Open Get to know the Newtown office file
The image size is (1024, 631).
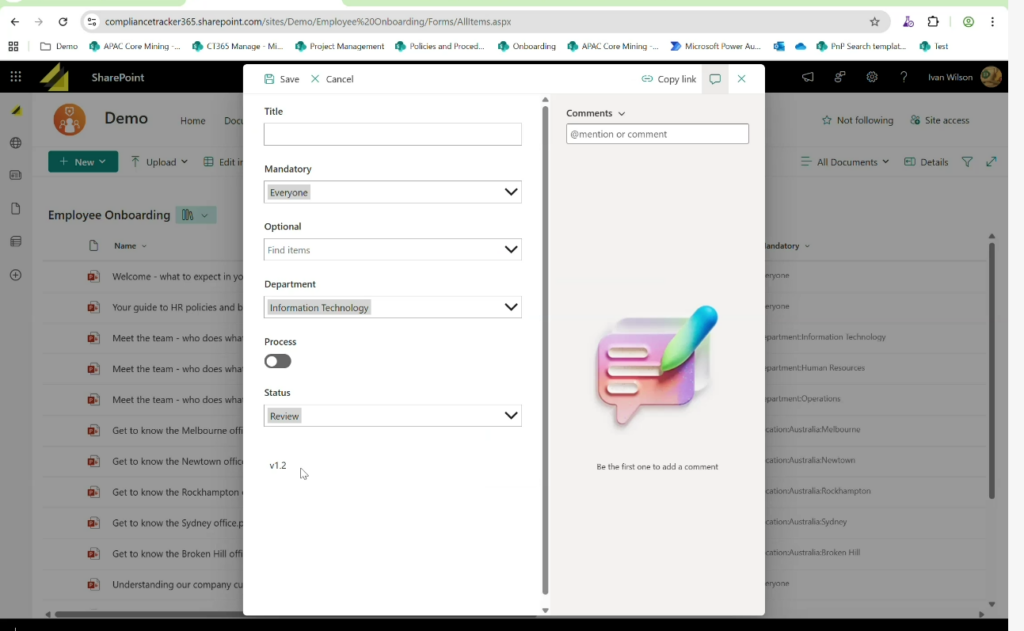click(177, 461)
